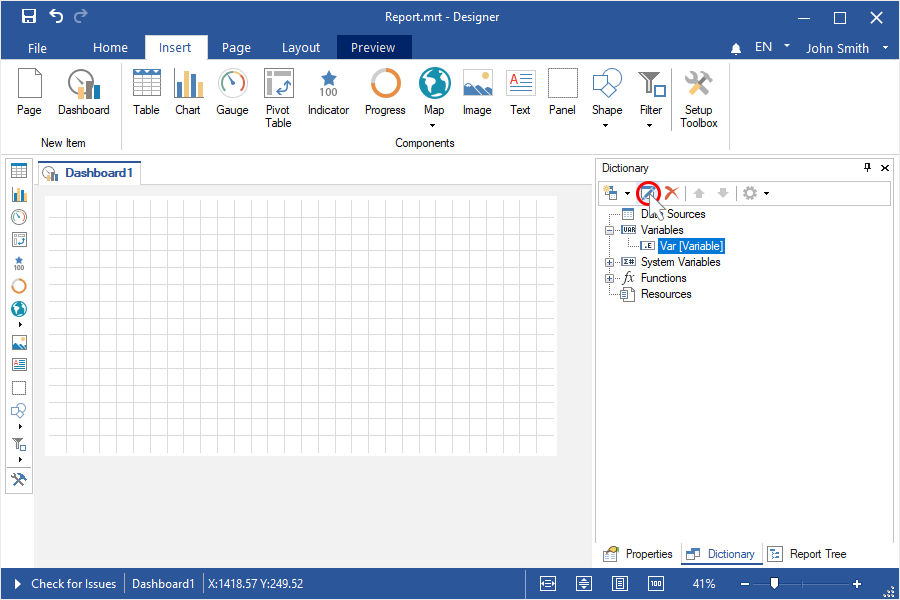Select the shape tool in the left toolbox
Image resolution: width=900 pixels, height=600 pixels.
coord(19,411)
